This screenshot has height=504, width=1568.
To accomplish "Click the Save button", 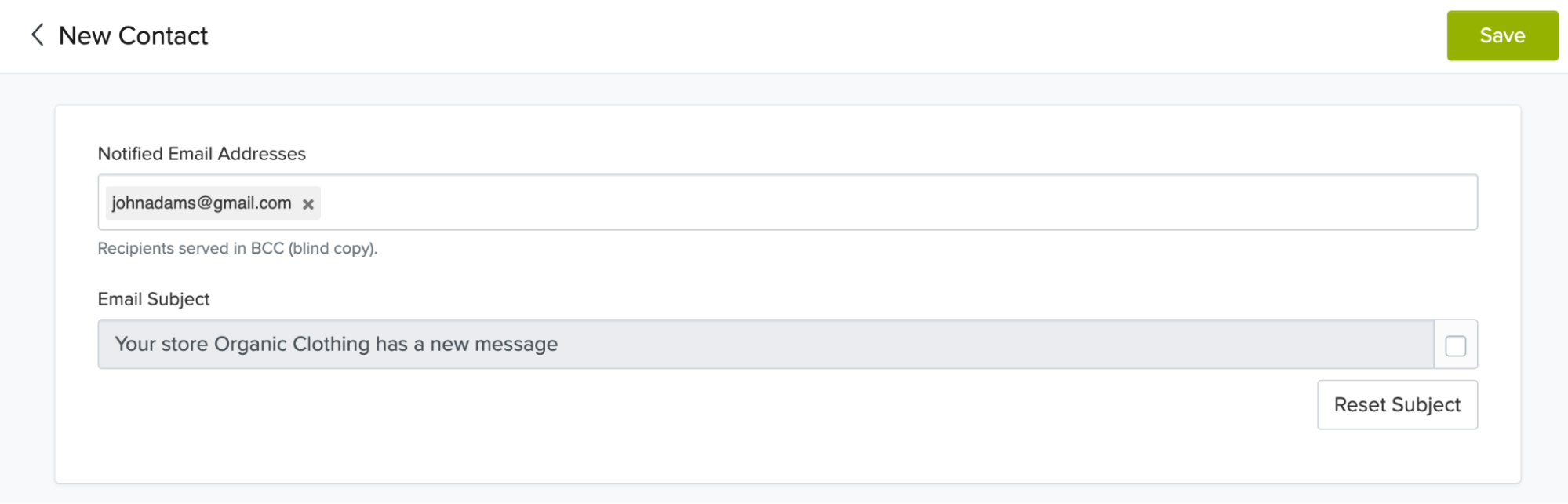I will coord(1501,36).
